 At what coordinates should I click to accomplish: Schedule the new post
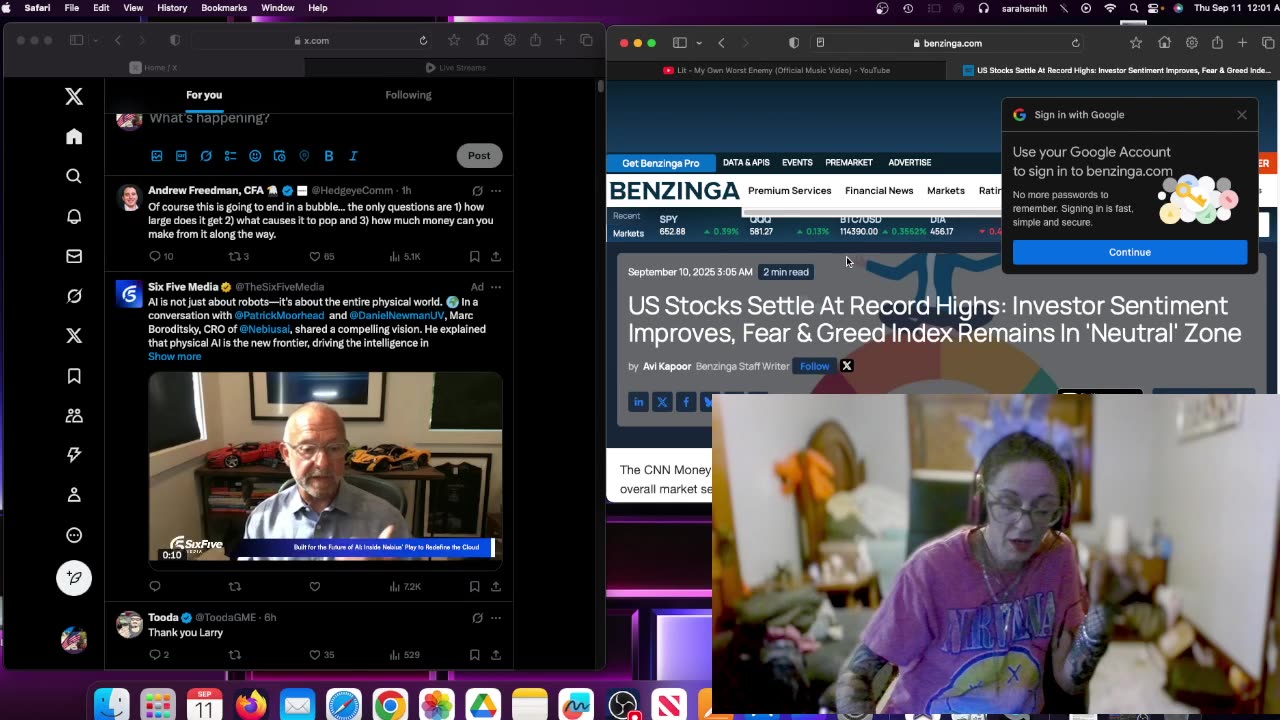pyautogui.click(x=279, y=156)
